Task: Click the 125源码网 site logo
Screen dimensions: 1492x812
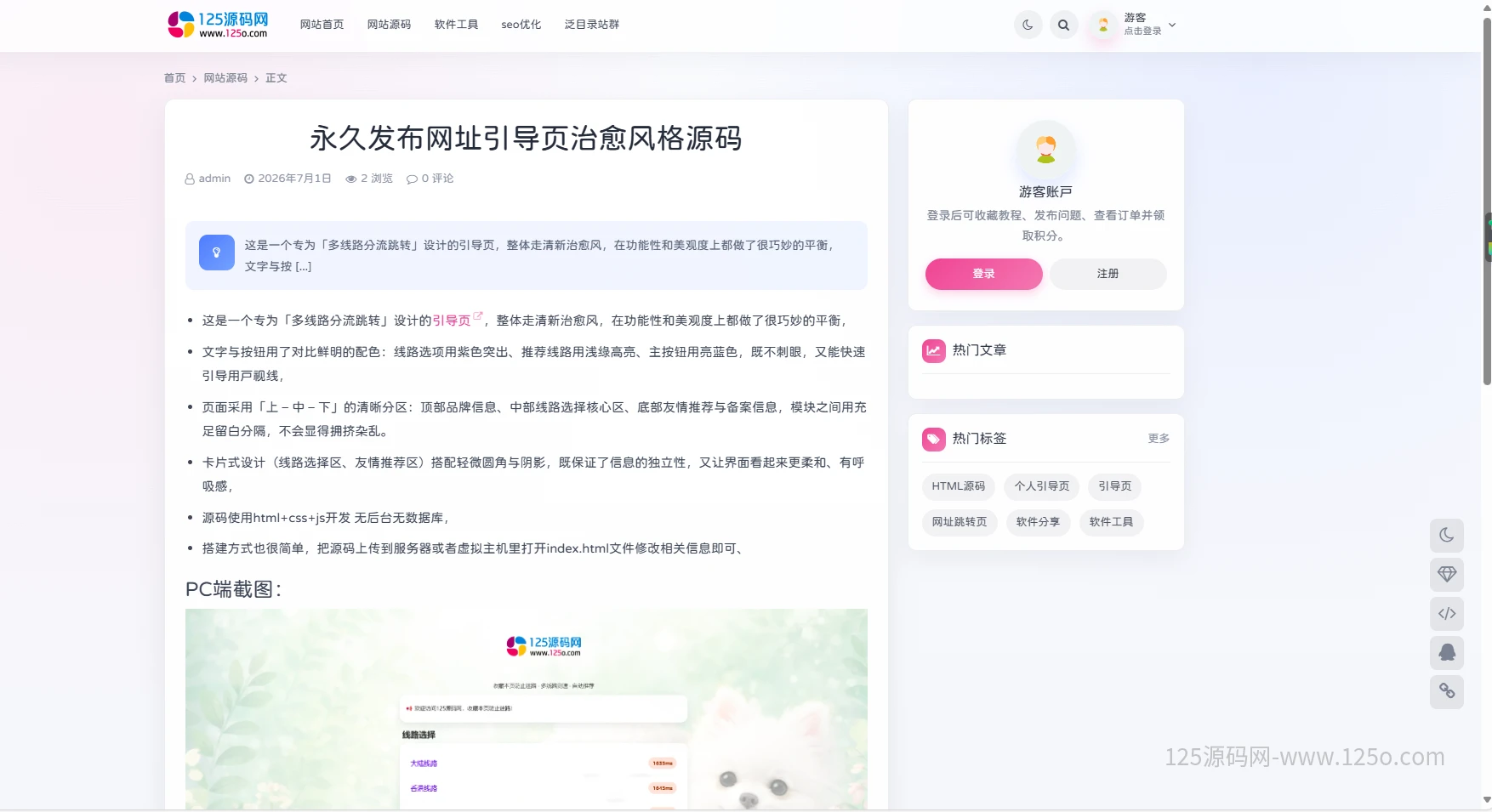Action: tap(218, 25)
